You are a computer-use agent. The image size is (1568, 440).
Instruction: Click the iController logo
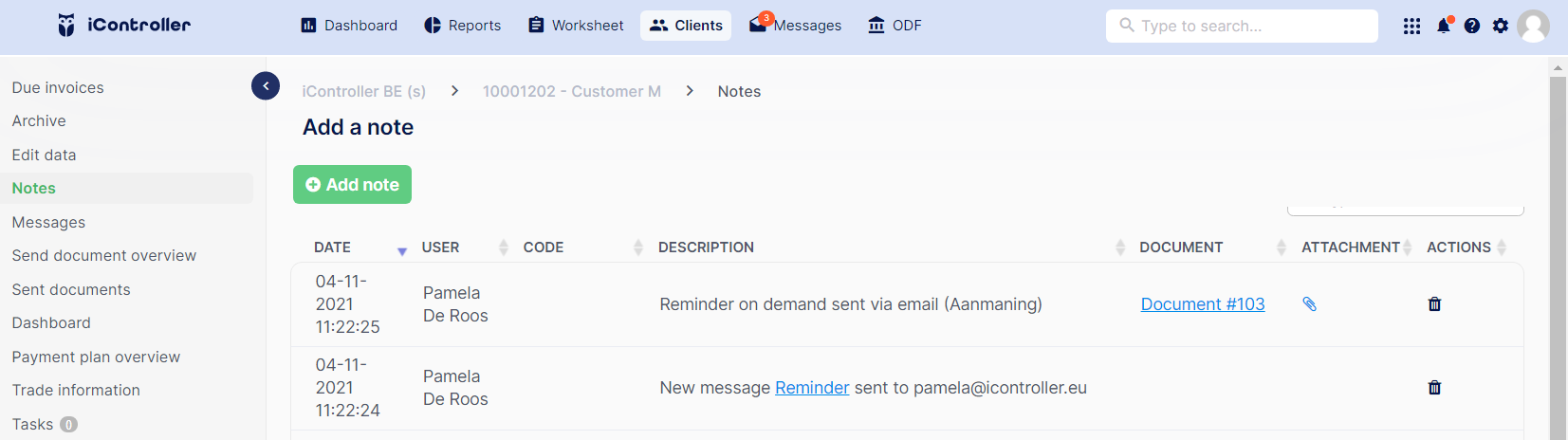tap(123, 26)
